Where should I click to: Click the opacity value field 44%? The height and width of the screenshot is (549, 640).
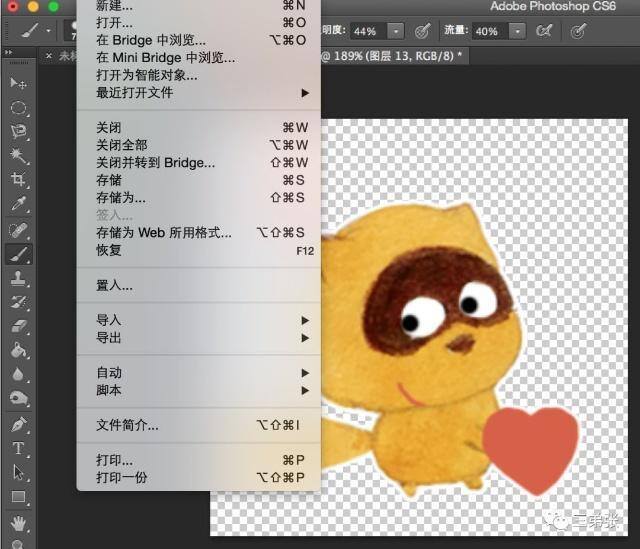click(368, 31)
